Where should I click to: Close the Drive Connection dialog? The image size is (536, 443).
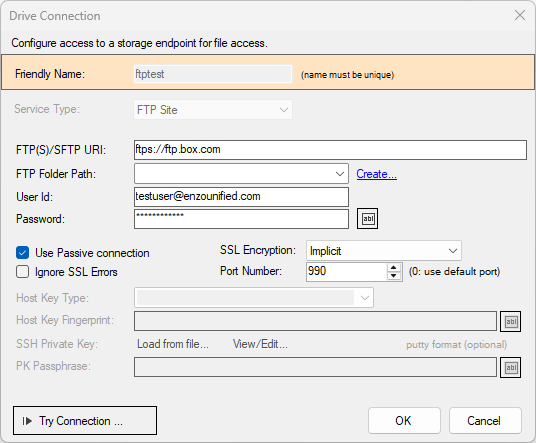pyautogui.click(x=520, y=15)
